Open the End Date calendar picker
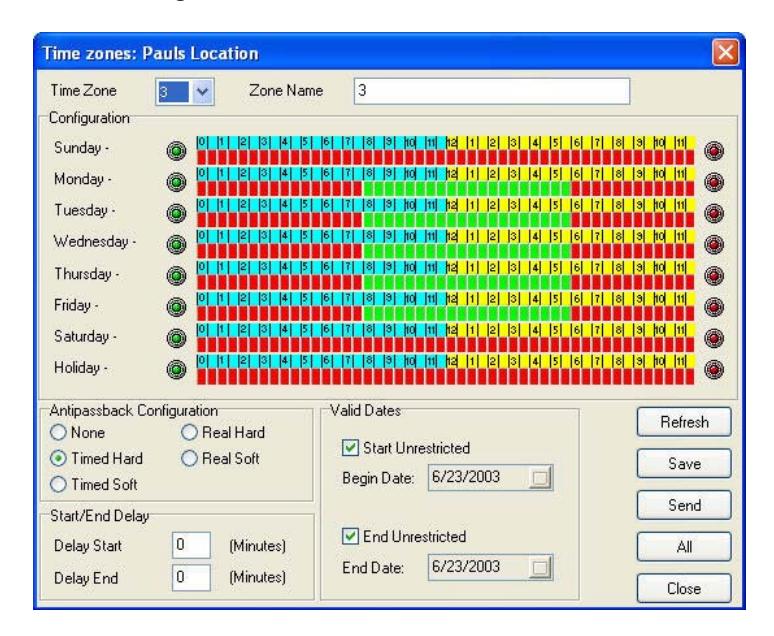The height and width of the screenshot is (636, 774). [x=540, y=568]
